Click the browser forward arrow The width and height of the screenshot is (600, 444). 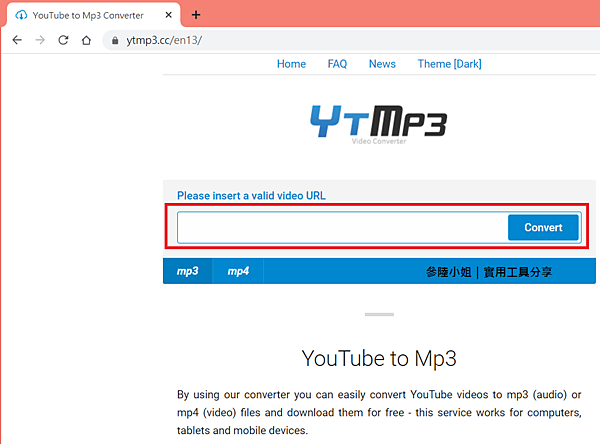click(x=40, y=40)
